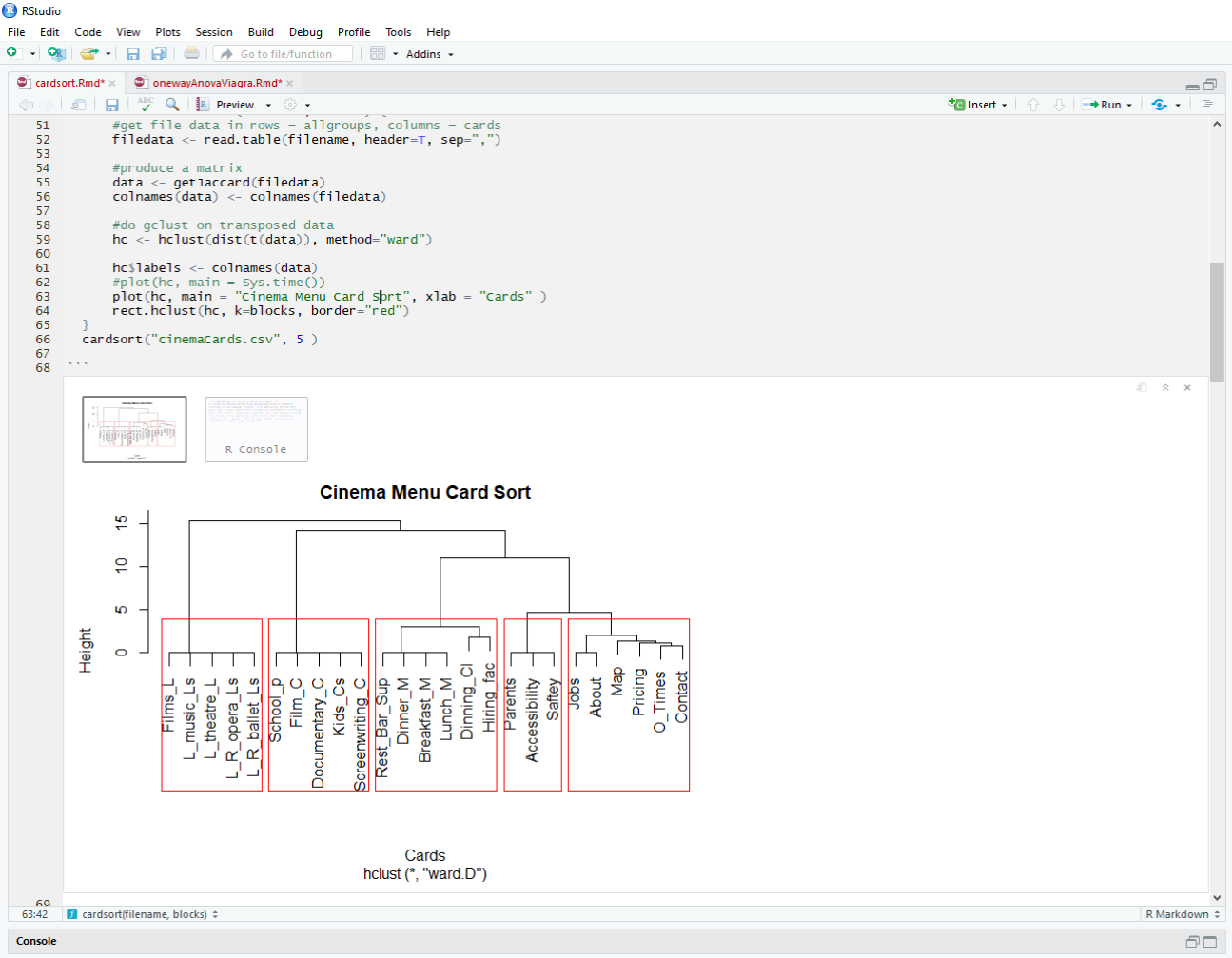1232x958 pixels.
Task: Click the cursor position 63:42 indicator
Action: click(x=34, y=914)
